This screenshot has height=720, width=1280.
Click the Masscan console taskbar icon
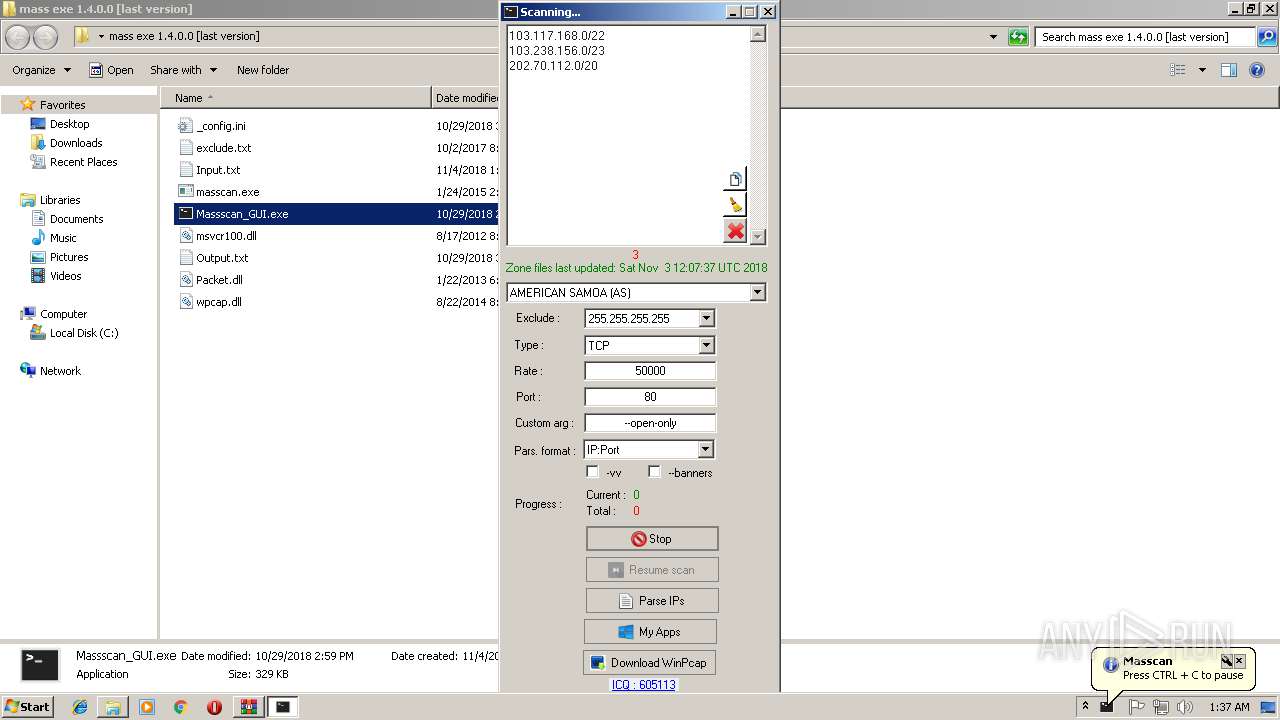point(283,707)
